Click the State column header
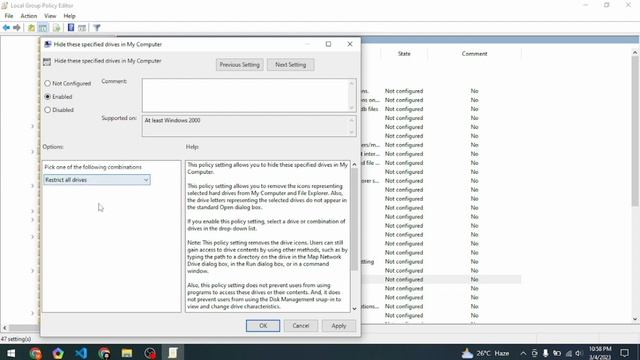This screenshot has width=640, height=360. click(x=404, y=54)
